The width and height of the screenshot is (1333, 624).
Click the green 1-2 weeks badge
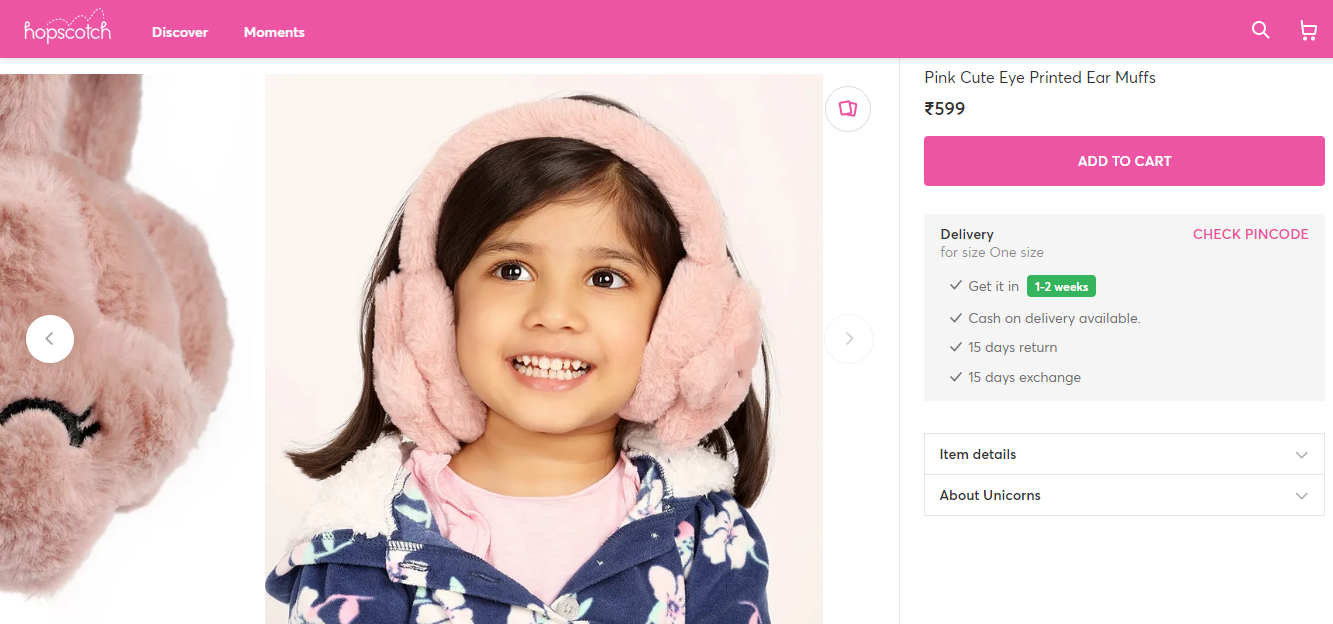1061,287
